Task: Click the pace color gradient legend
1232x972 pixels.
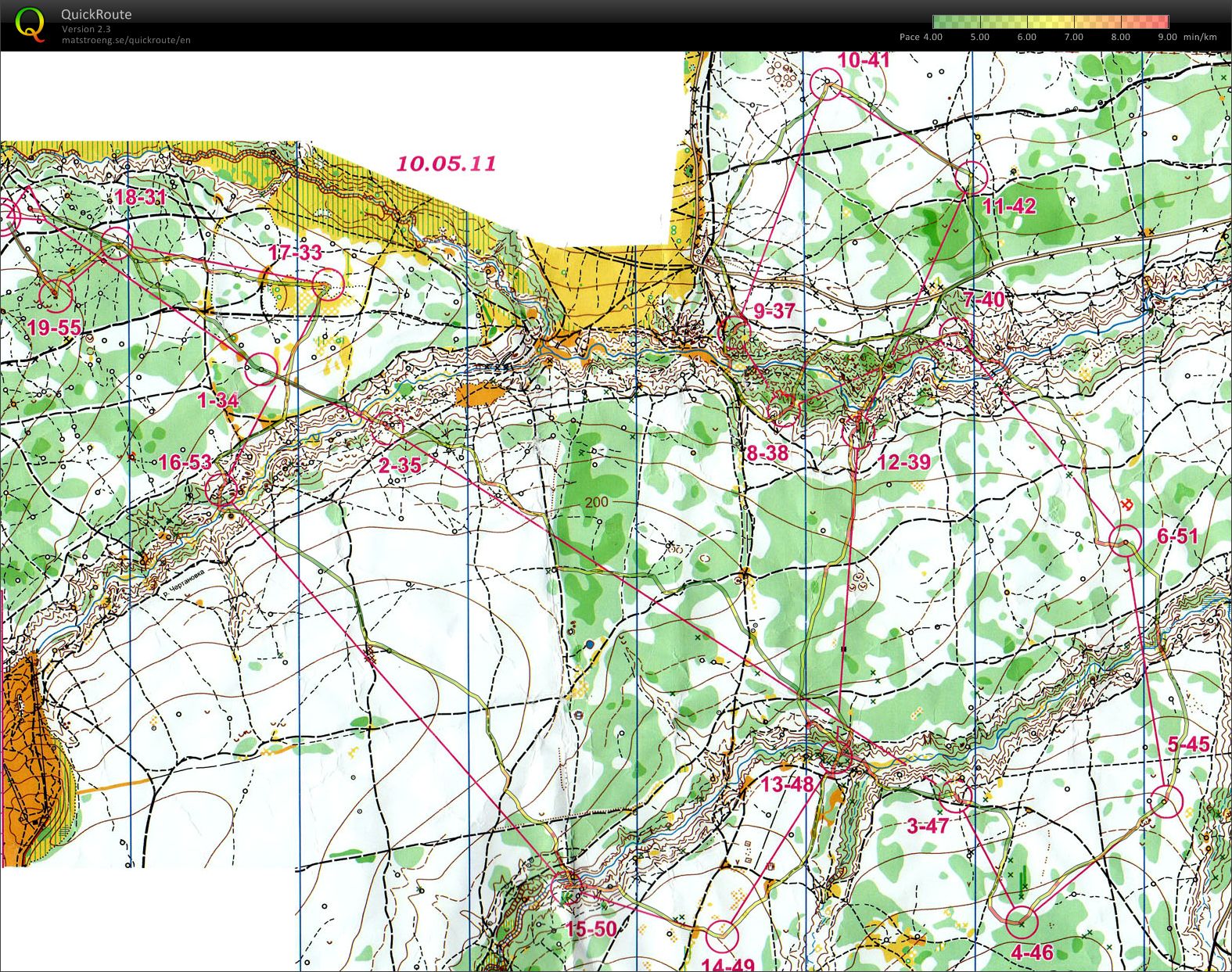Action: coord(1051,22)
